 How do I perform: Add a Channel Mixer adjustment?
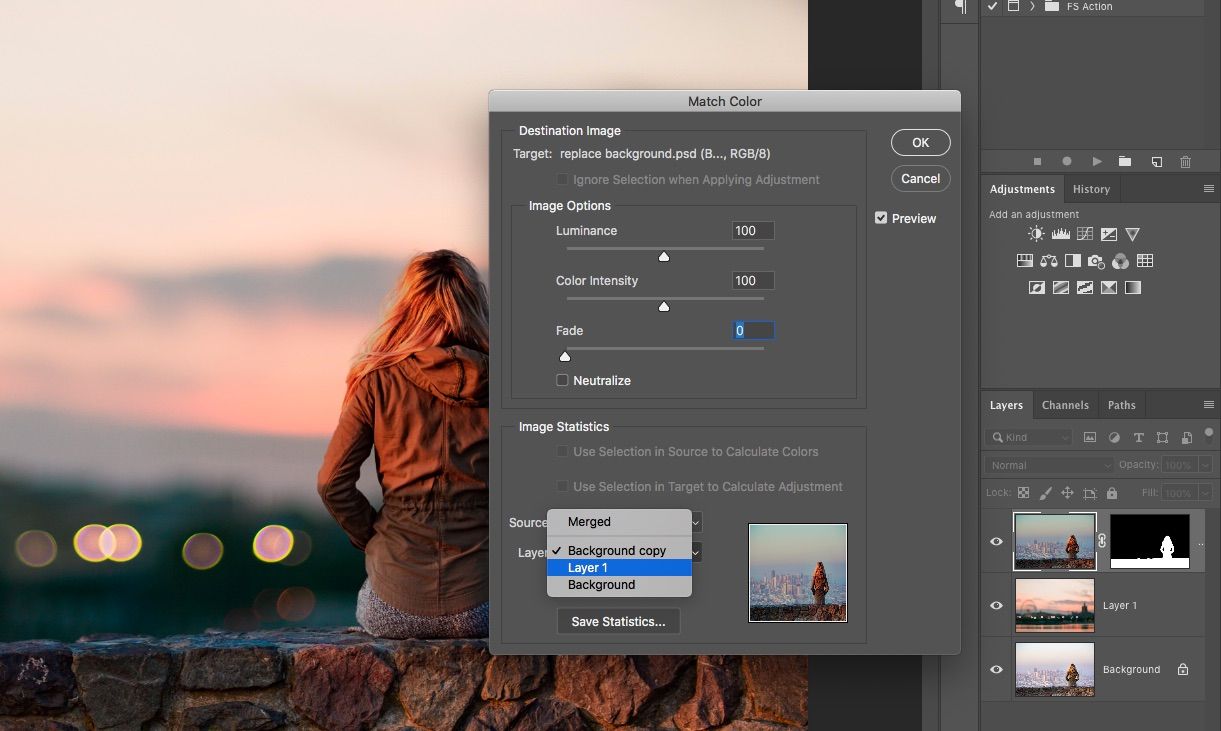click(1120, 261)
